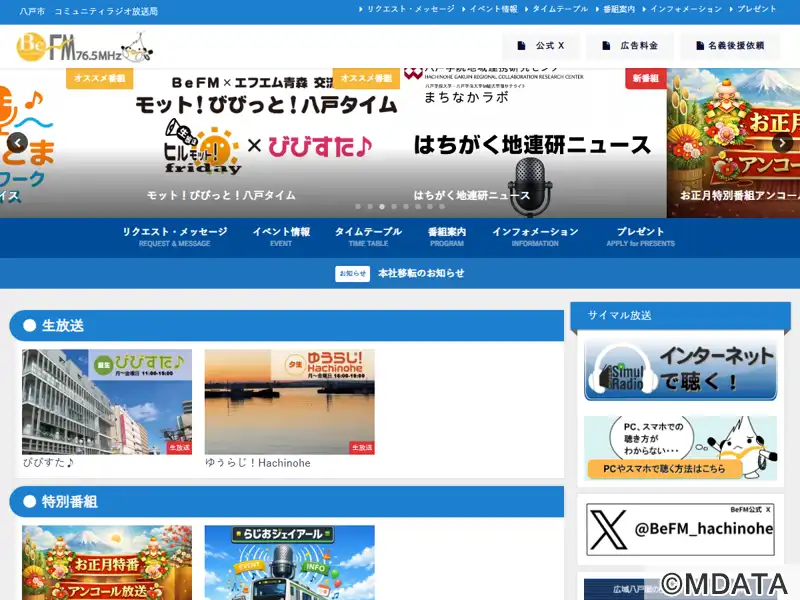The image size is (800, 600).
Task: Click document icon beside 公式 X
Action: (521, 45)
